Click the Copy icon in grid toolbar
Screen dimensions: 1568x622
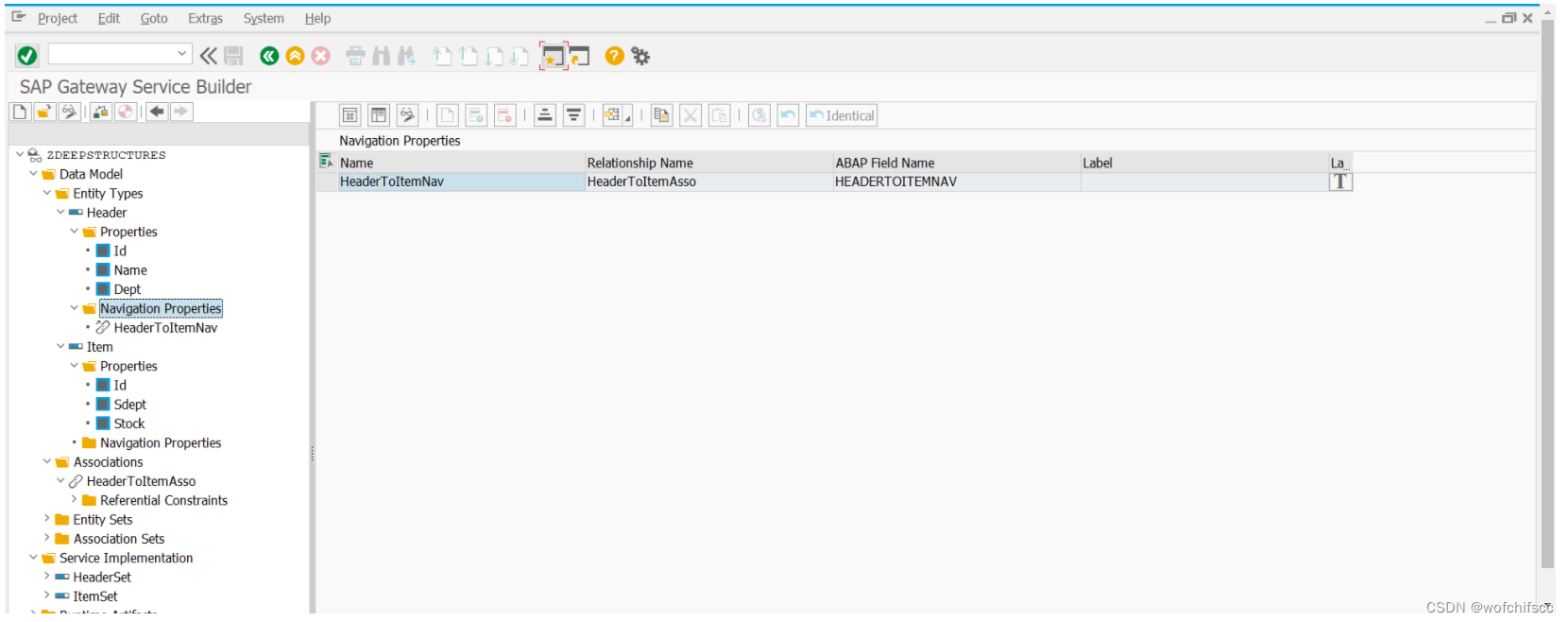click(x=662, y=115)
